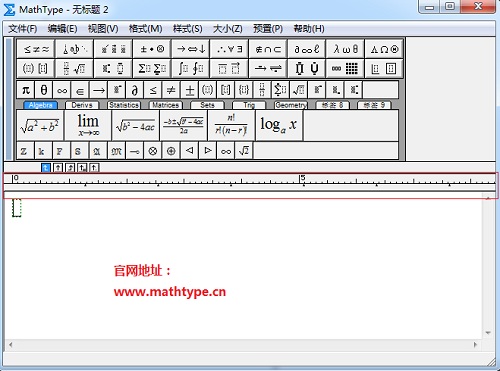Open the integral templates palette
This screenshot has height=371, width=500.
(191, 69)
